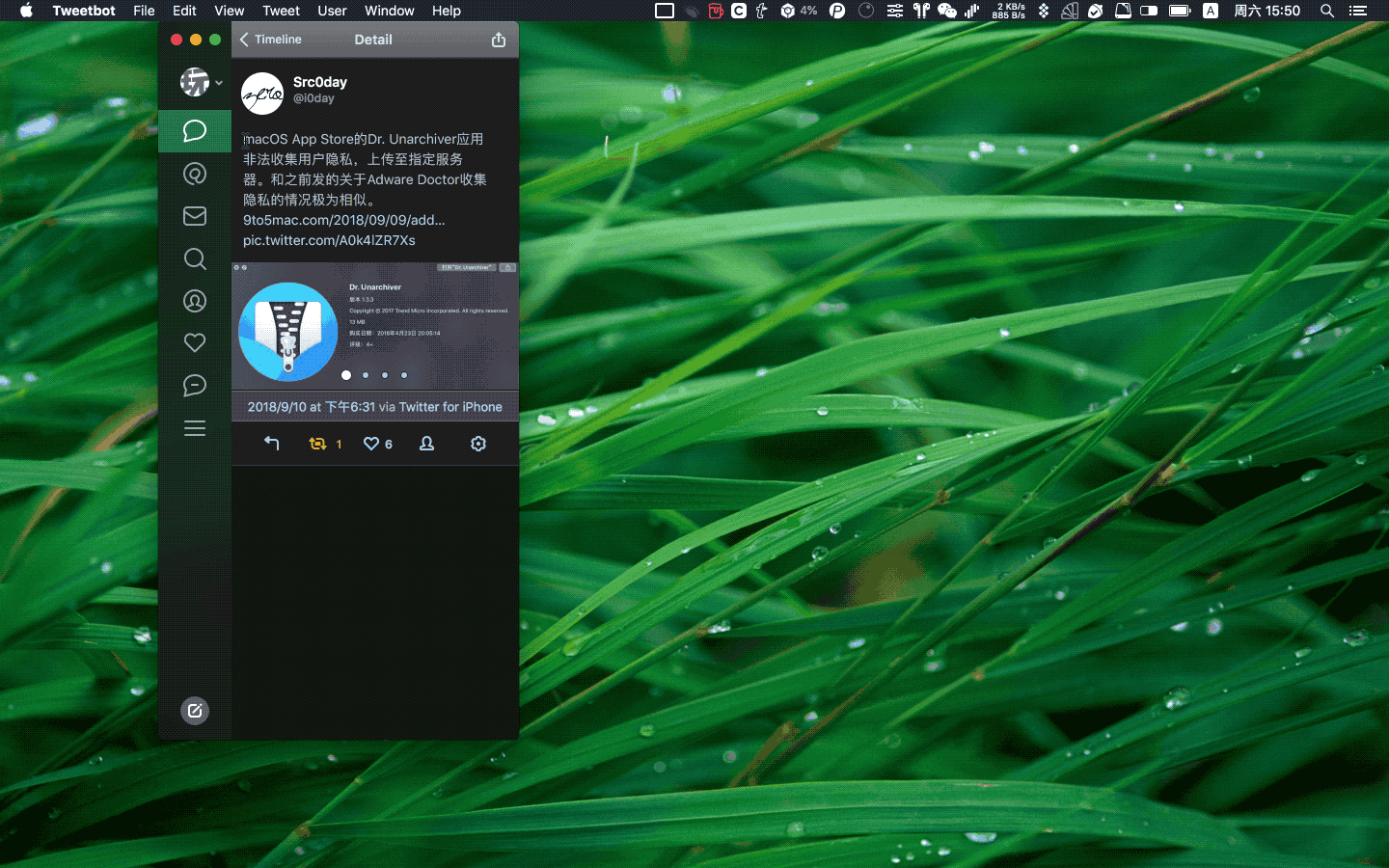This screenshot has height=868, width=1389.
Task: Open the Lists tab in sidebar
Action: point(195,428)
